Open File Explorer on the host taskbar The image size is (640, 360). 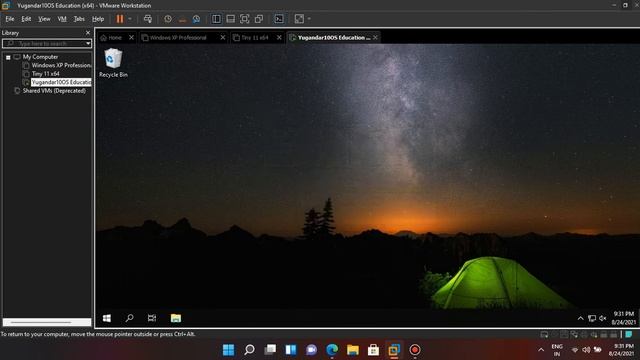(x=353, y=350)
